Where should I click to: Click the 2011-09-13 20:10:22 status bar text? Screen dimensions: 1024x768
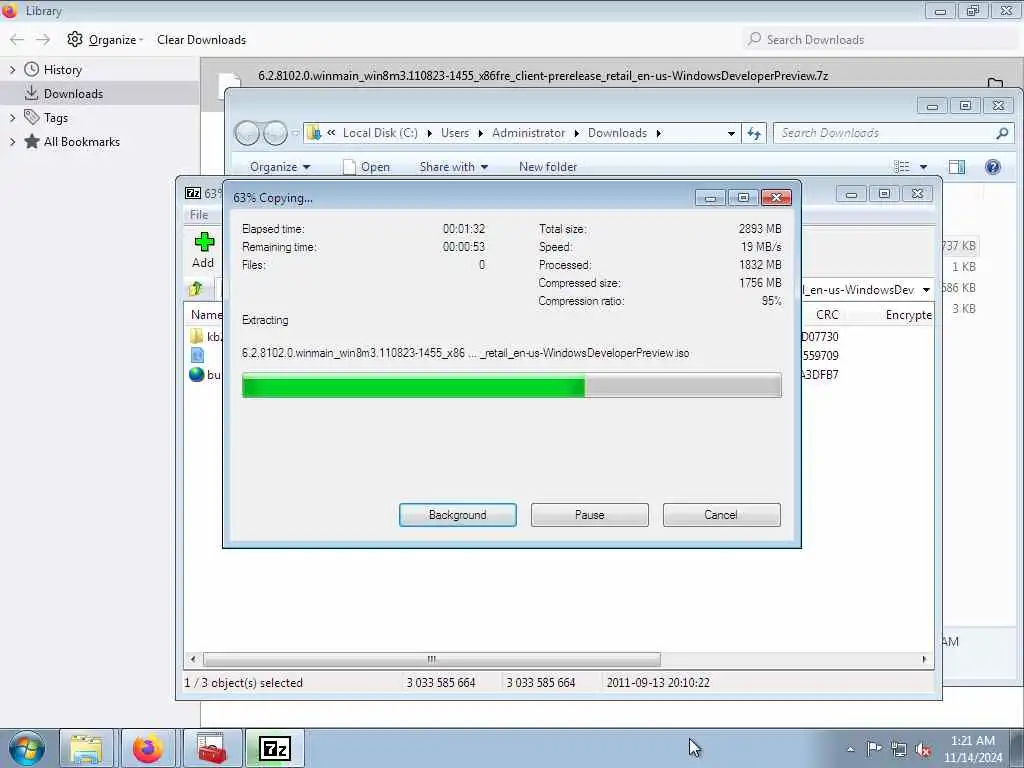tap(658, 682)
